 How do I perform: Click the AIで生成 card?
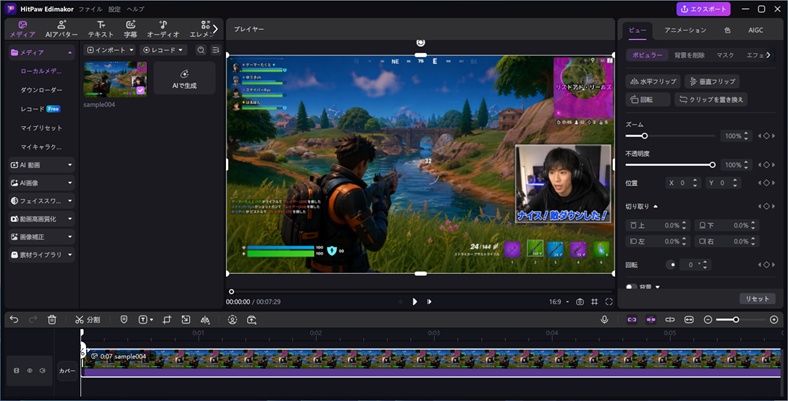[184, 78]
